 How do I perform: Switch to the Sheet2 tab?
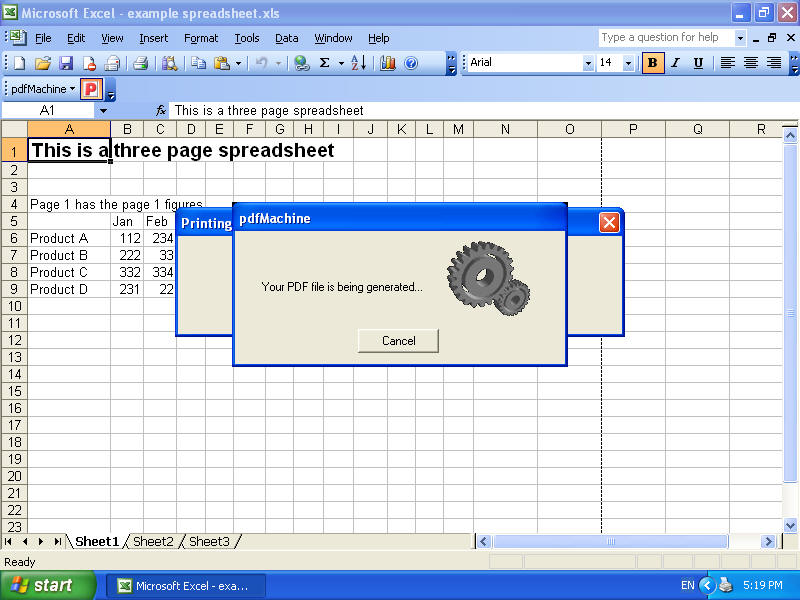click(153, 542)
